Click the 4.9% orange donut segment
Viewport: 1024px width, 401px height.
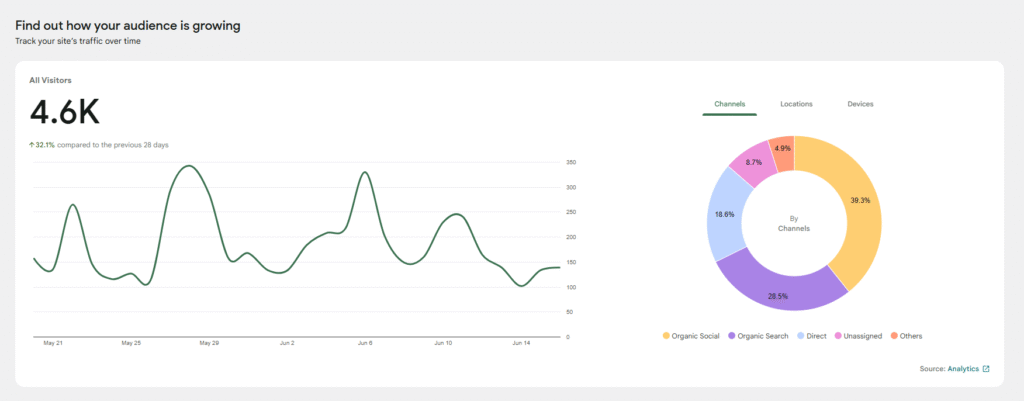783,149
